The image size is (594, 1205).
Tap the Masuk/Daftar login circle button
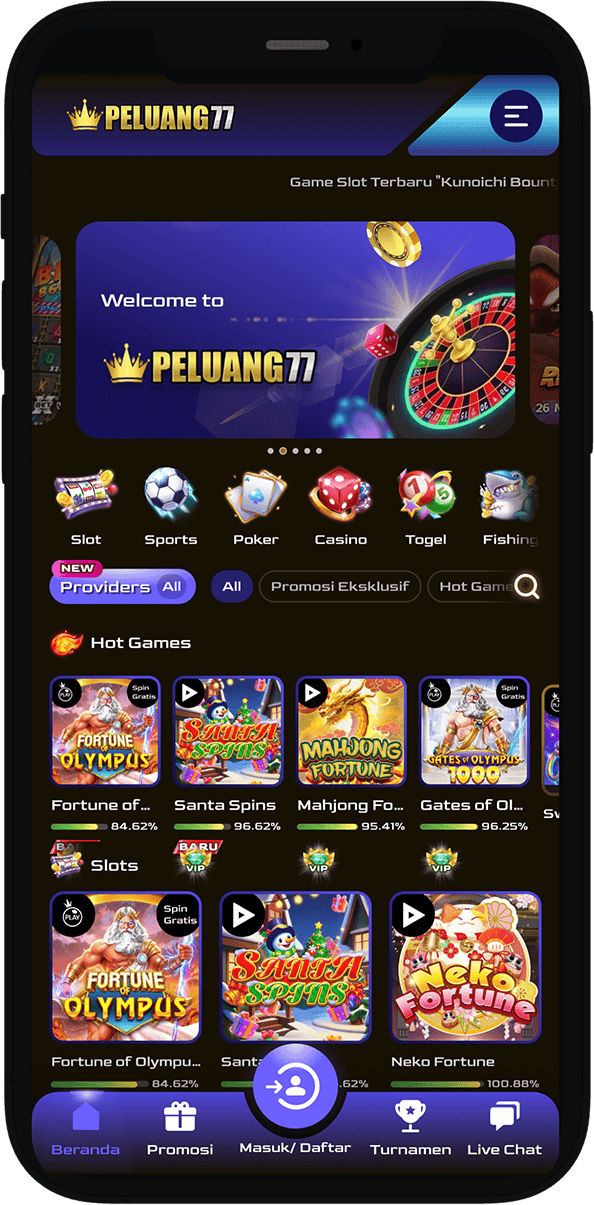[x=295, y=1085]
